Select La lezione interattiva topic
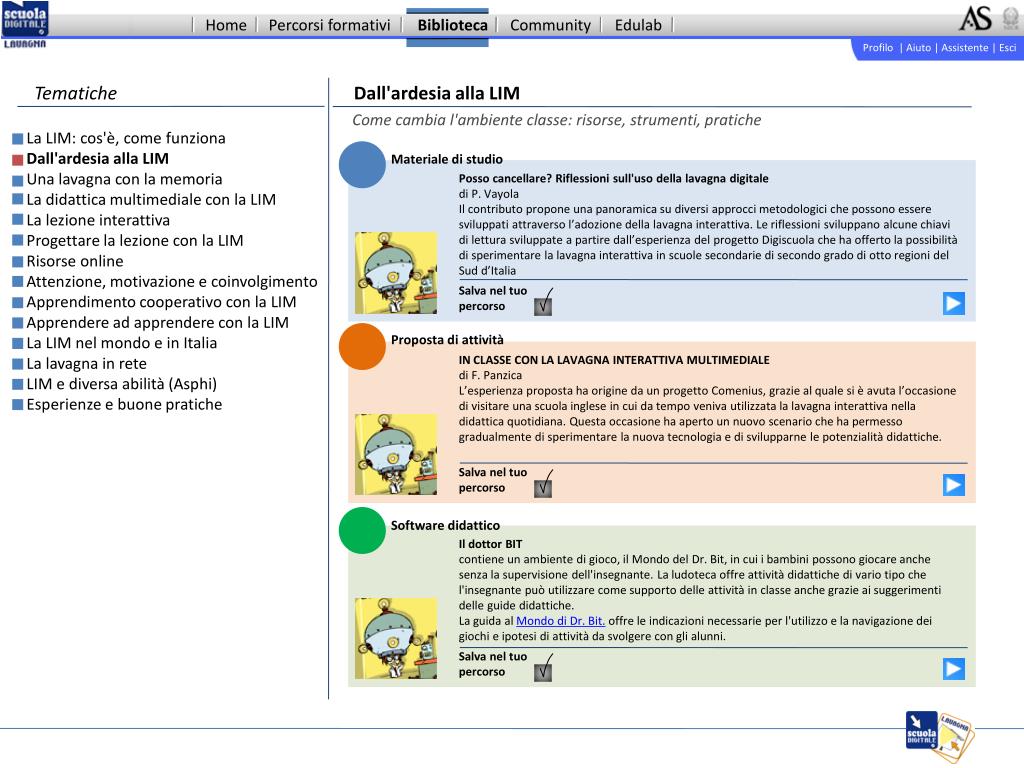 (x=98, y=220)
